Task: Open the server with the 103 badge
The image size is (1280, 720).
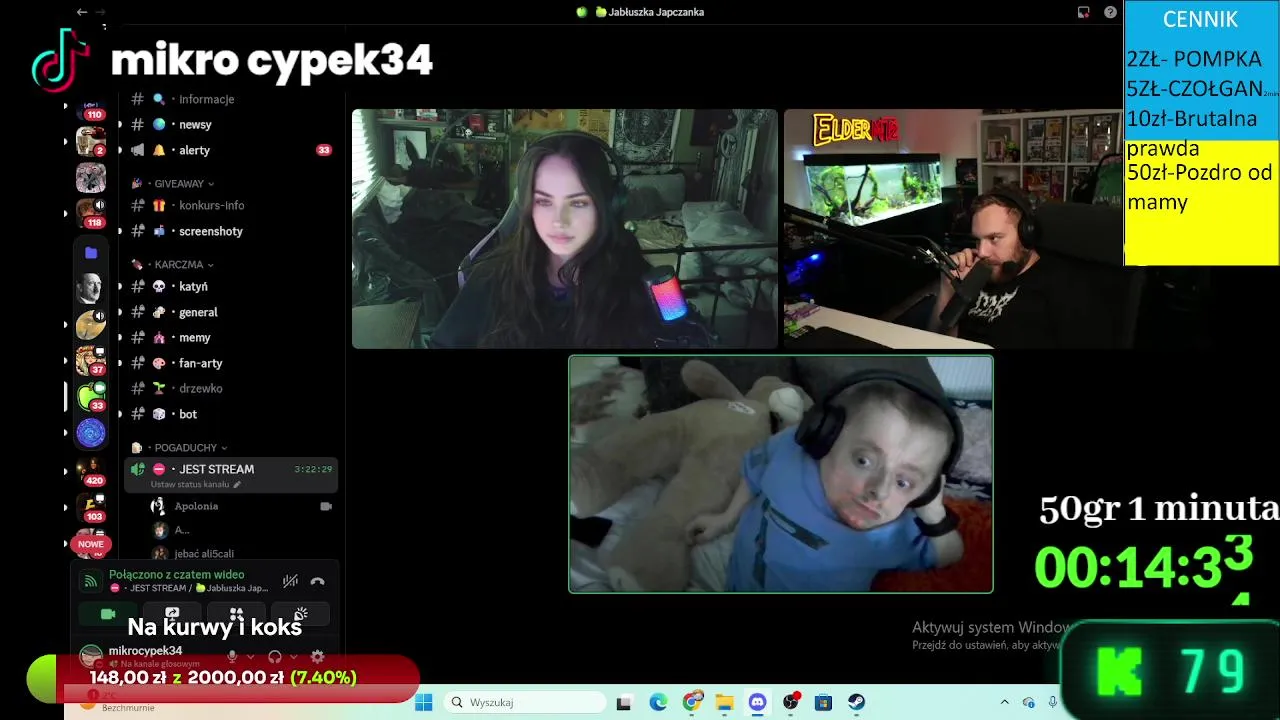Action: click(91, 508)
